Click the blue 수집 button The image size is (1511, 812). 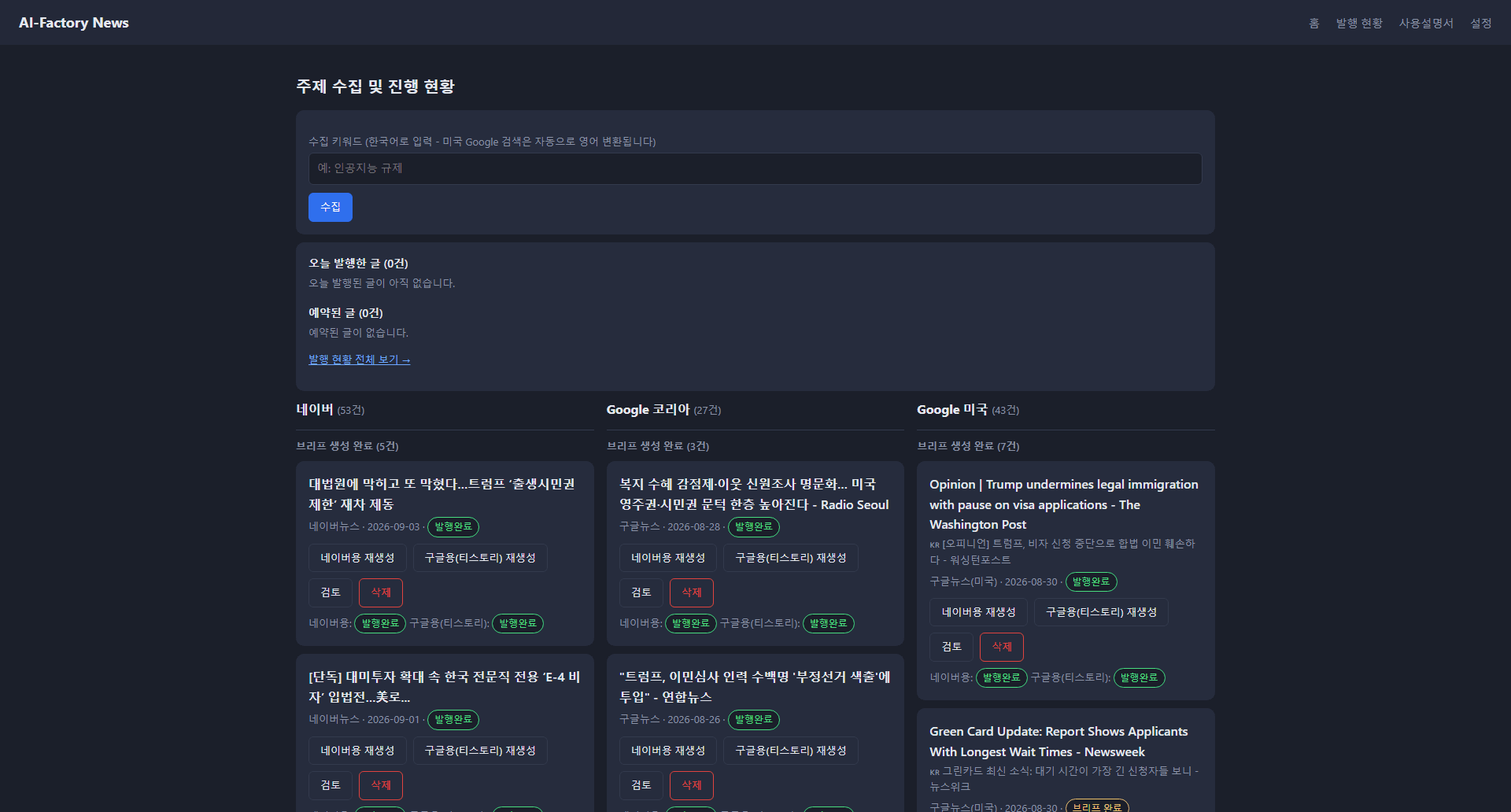pyautogui.click(x=331, y=207)
